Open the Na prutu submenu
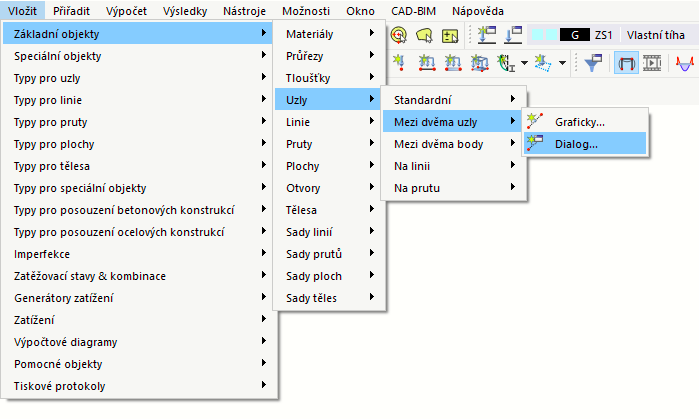This screenshot has height=419, width=699. click(x=454, y=188)
